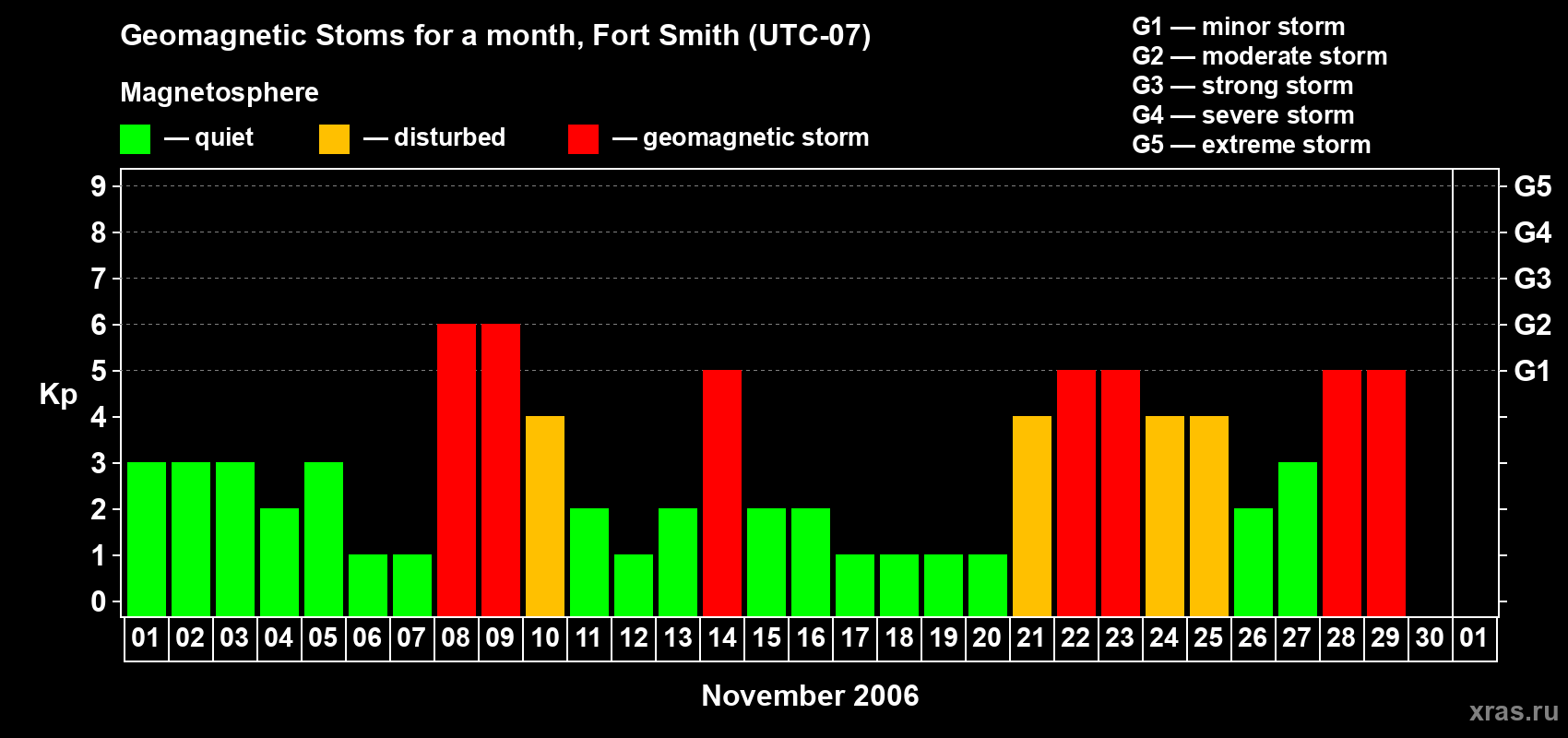Select the red bar for day 28

click(1342, 493)
